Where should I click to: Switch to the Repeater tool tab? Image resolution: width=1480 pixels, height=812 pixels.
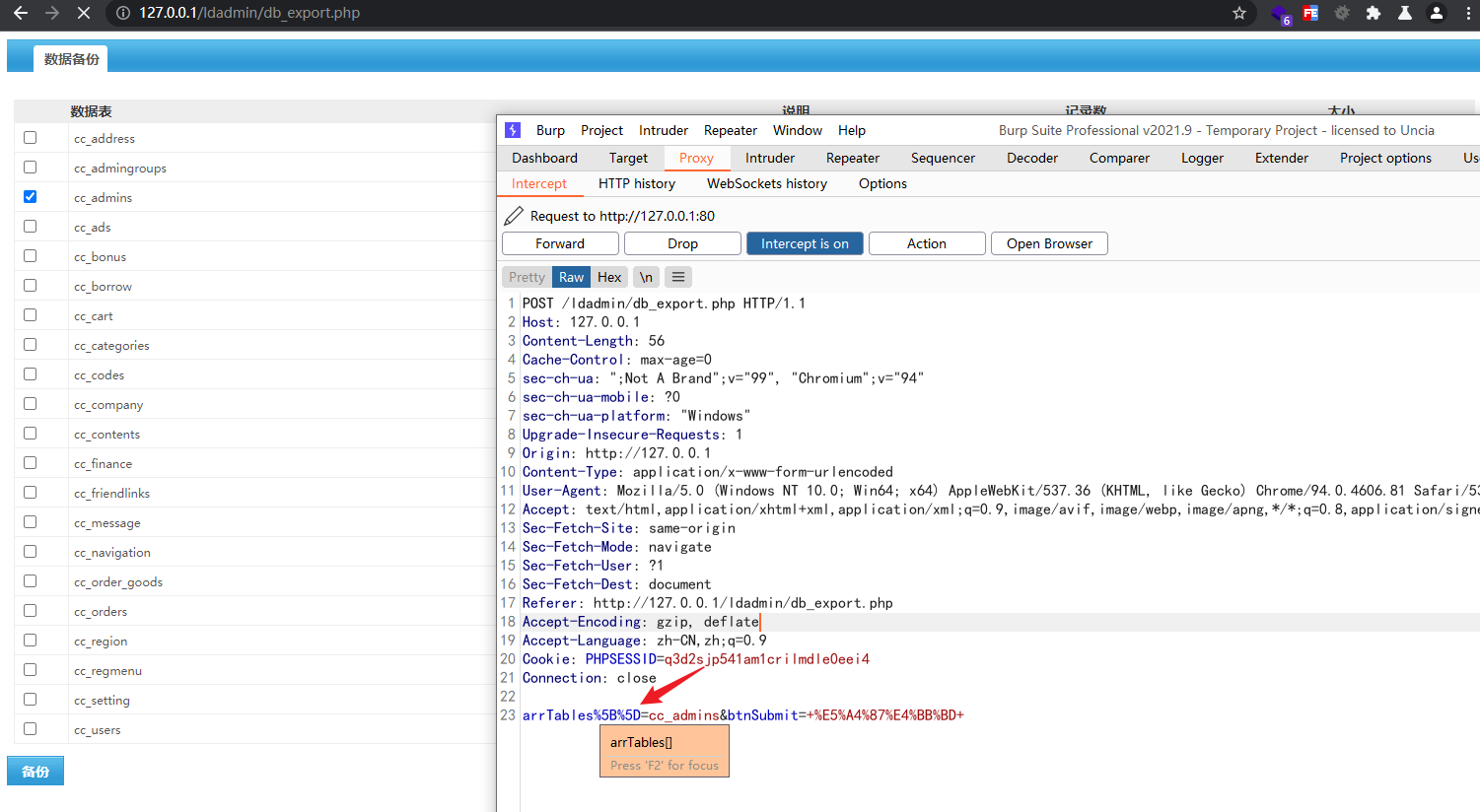(x=853, y=158)
